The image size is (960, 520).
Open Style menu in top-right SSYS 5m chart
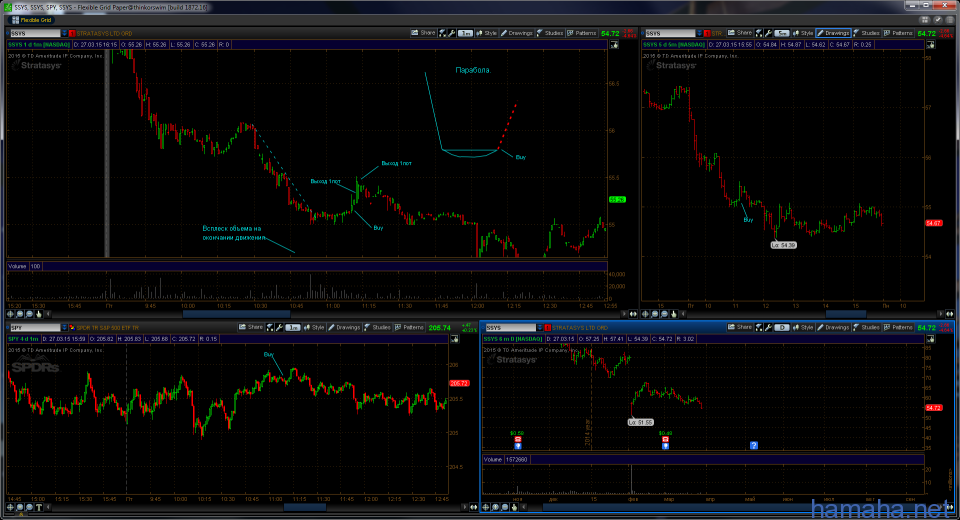pos(803,33)
